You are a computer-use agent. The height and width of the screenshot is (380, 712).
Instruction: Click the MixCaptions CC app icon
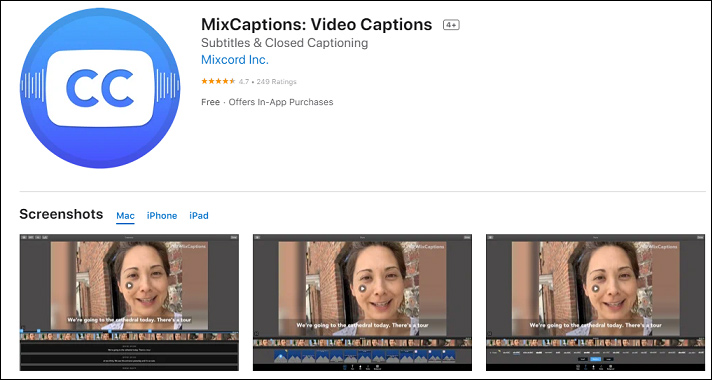[x=100, y=88]
